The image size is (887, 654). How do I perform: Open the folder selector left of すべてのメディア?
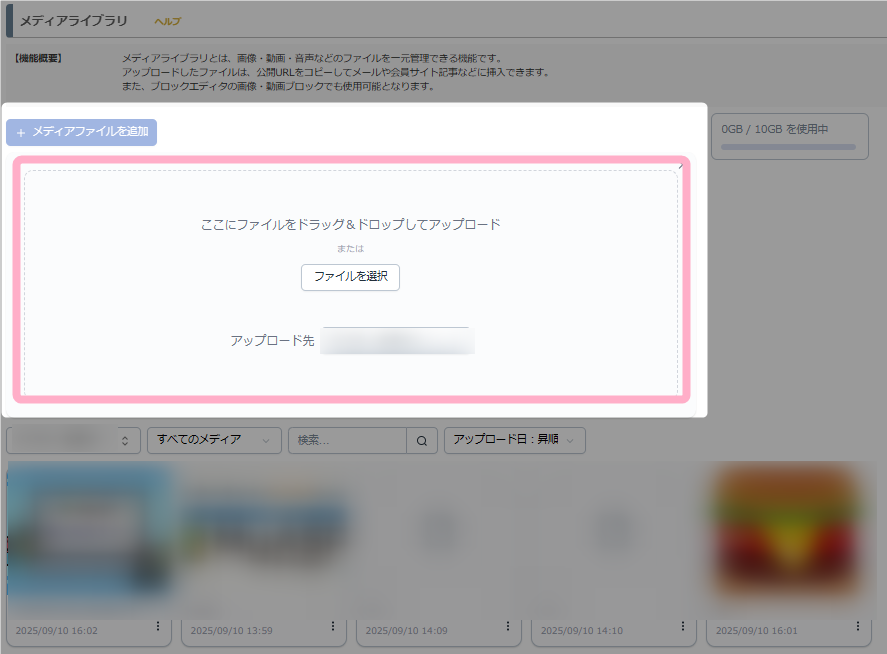point(73,440)
